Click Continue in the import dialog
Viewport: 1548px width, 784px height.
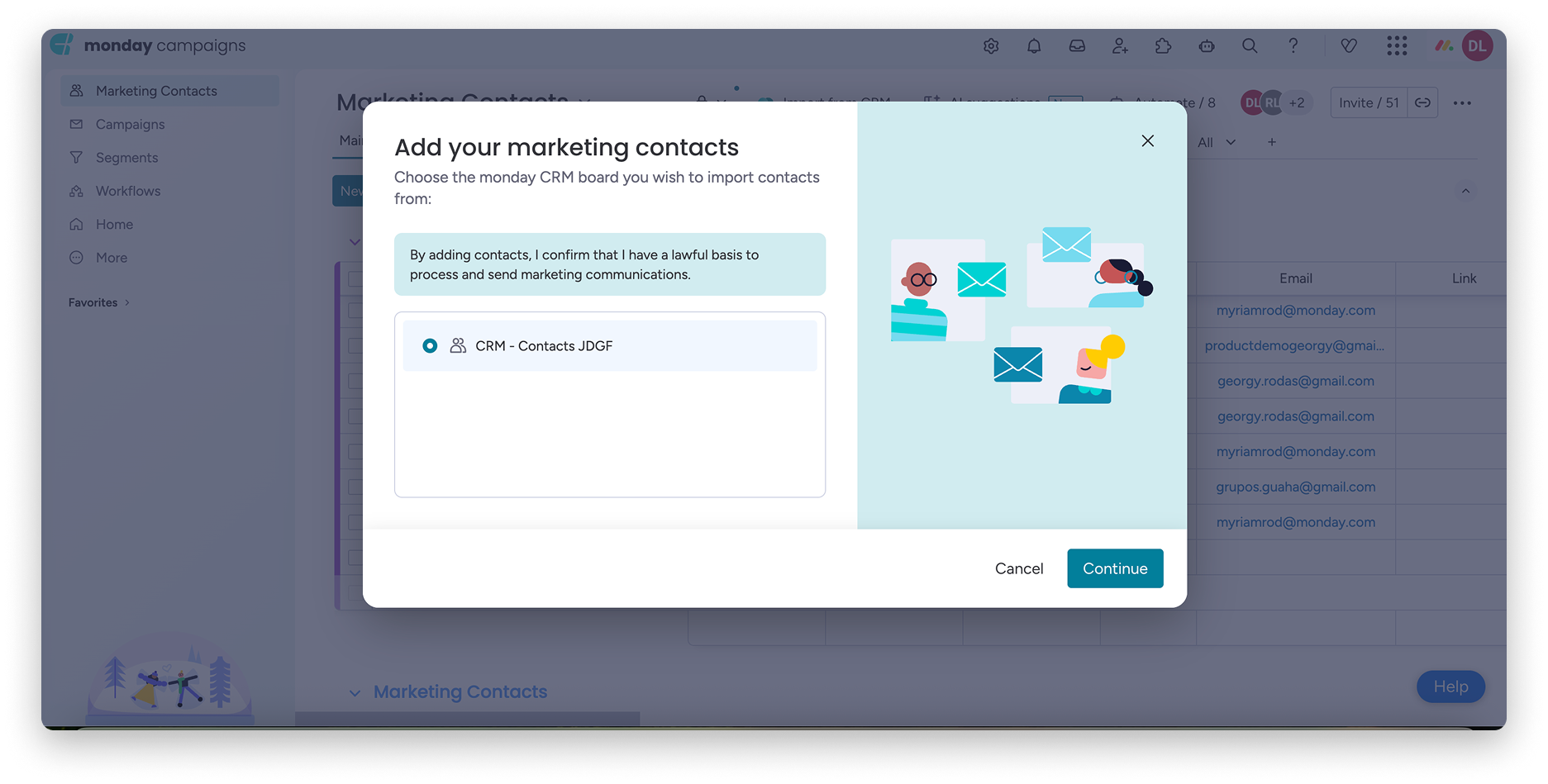pyautogui.click(x=1115, y=568)
